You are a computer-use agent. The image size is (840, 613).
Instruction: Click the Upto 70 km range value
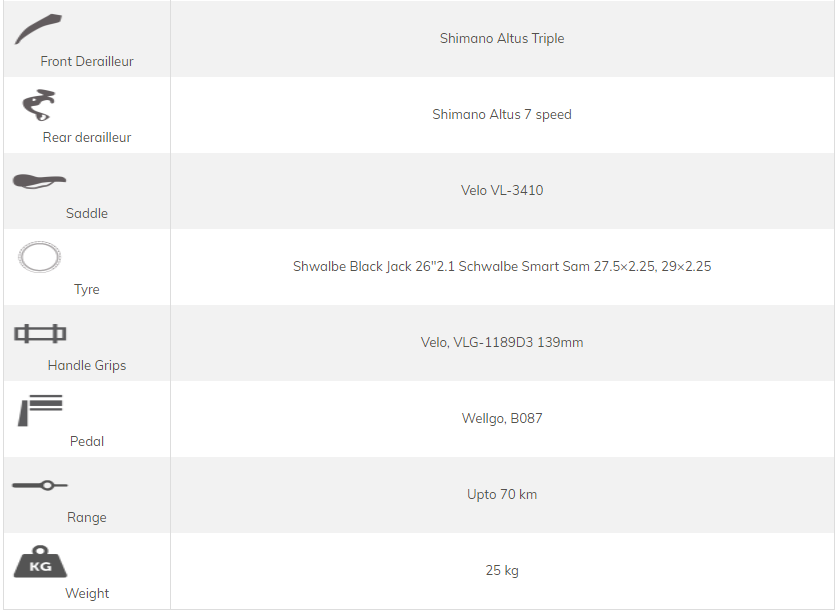click(502, 495)
